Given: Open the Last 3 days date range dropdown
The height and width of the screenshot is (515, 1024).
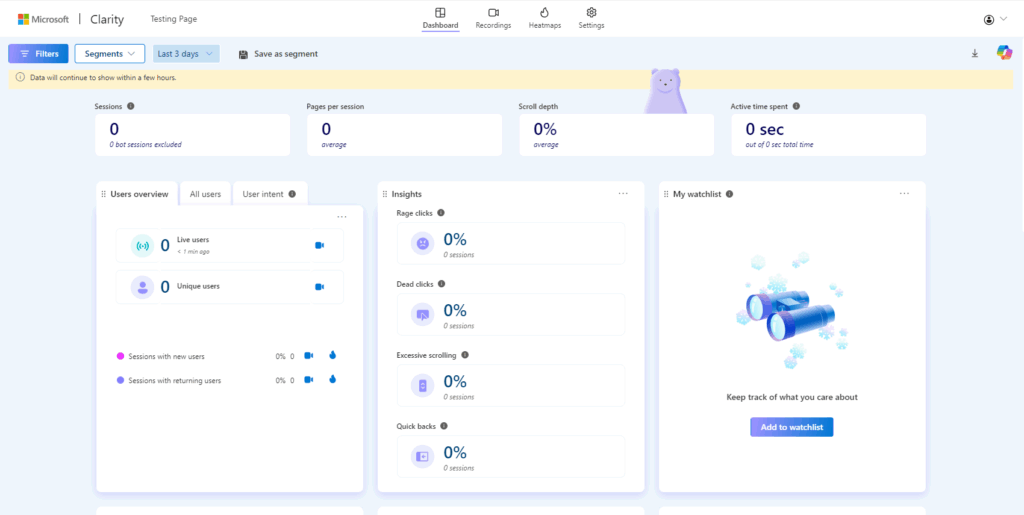Looking at the screenshot, I should 186,54.
